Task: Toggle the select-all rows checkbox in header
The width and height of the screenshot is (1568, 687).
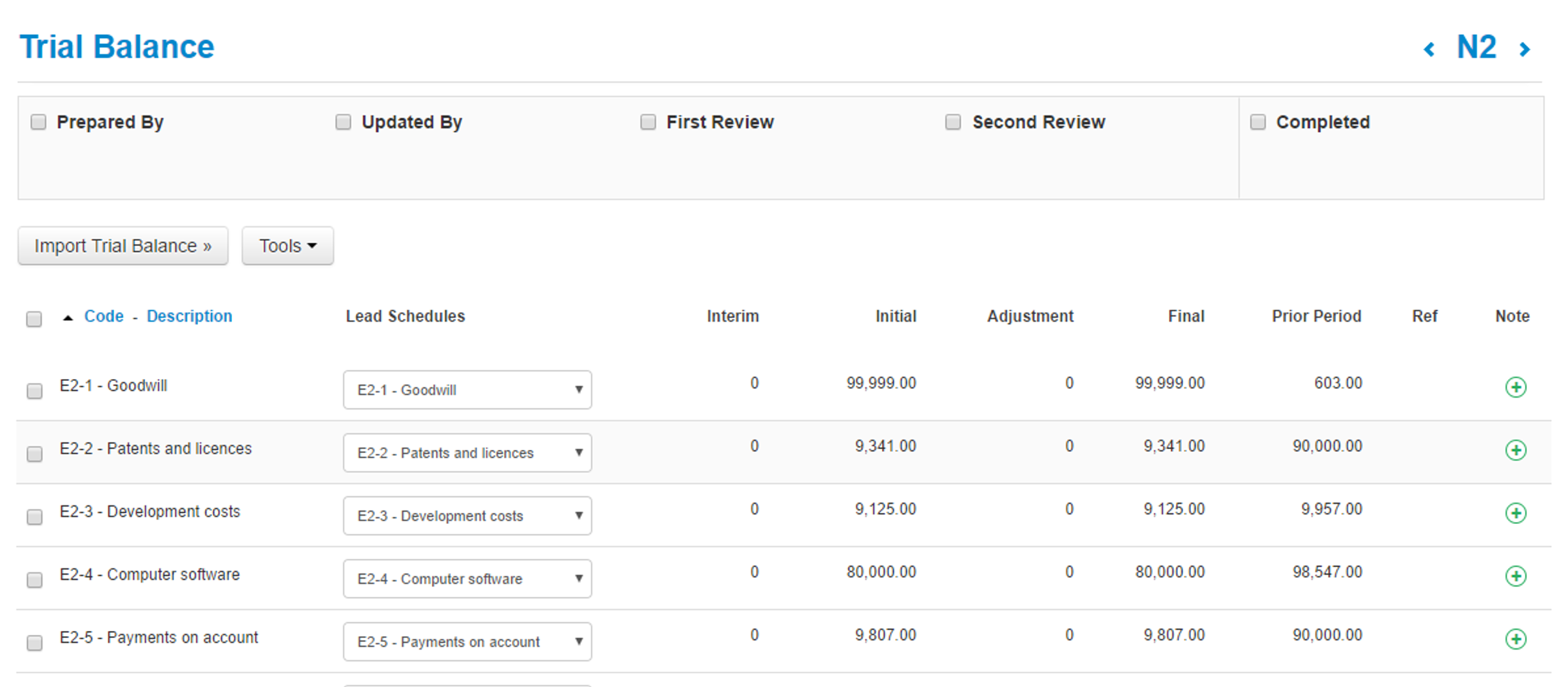Action: point(34,319)
